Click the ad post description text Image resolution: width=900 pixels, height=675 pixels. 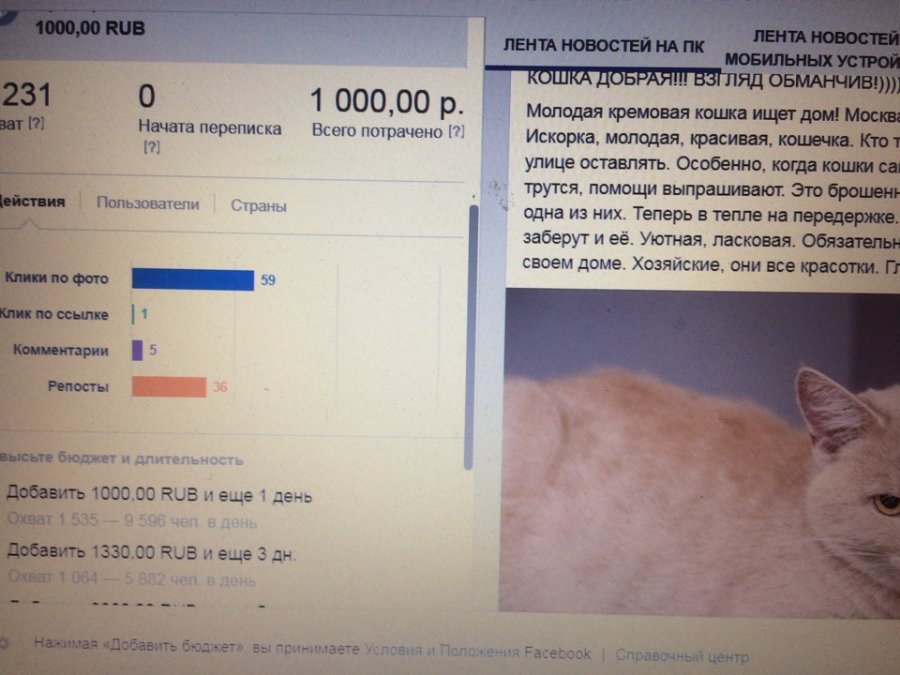(711, 188)
